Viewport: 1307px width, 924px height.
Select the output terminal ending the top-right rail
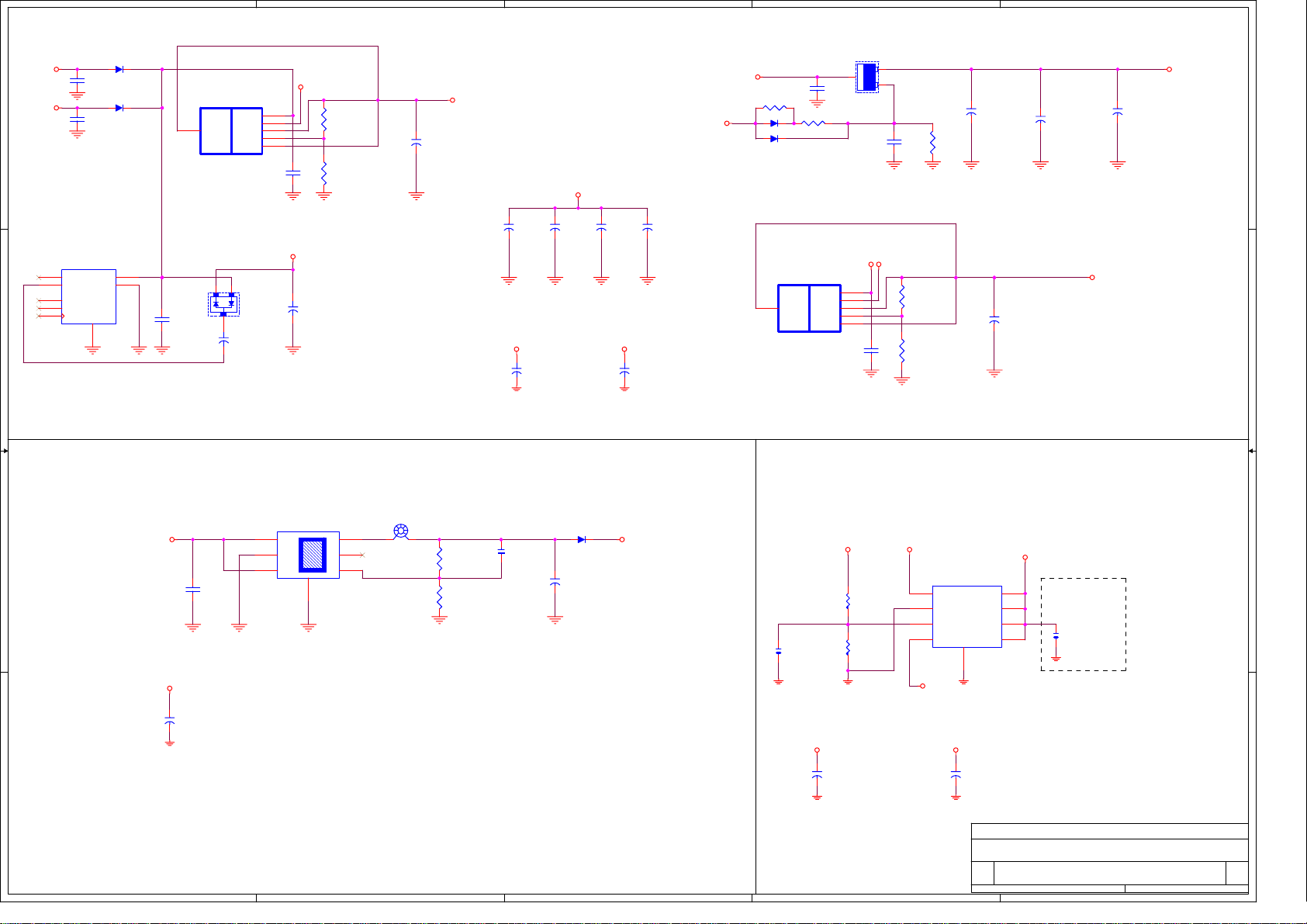point(1170,69)
